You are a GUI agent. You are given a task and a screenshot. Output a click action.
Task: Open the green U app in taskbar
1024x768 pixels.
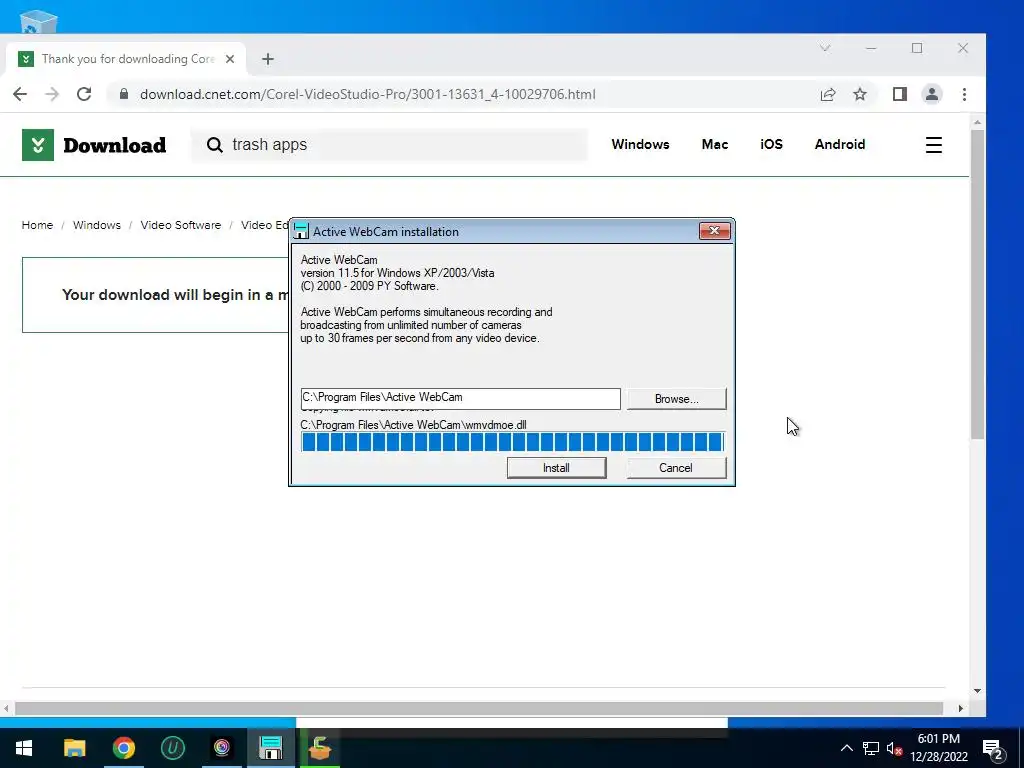tap(173, 748)
